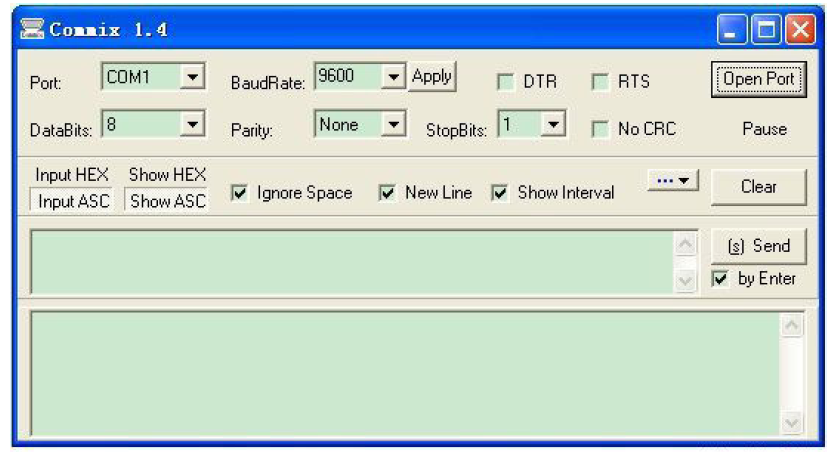Apply the selected baud rate
The width and height of the screenshot is (832, 452).
pos(432,77)
